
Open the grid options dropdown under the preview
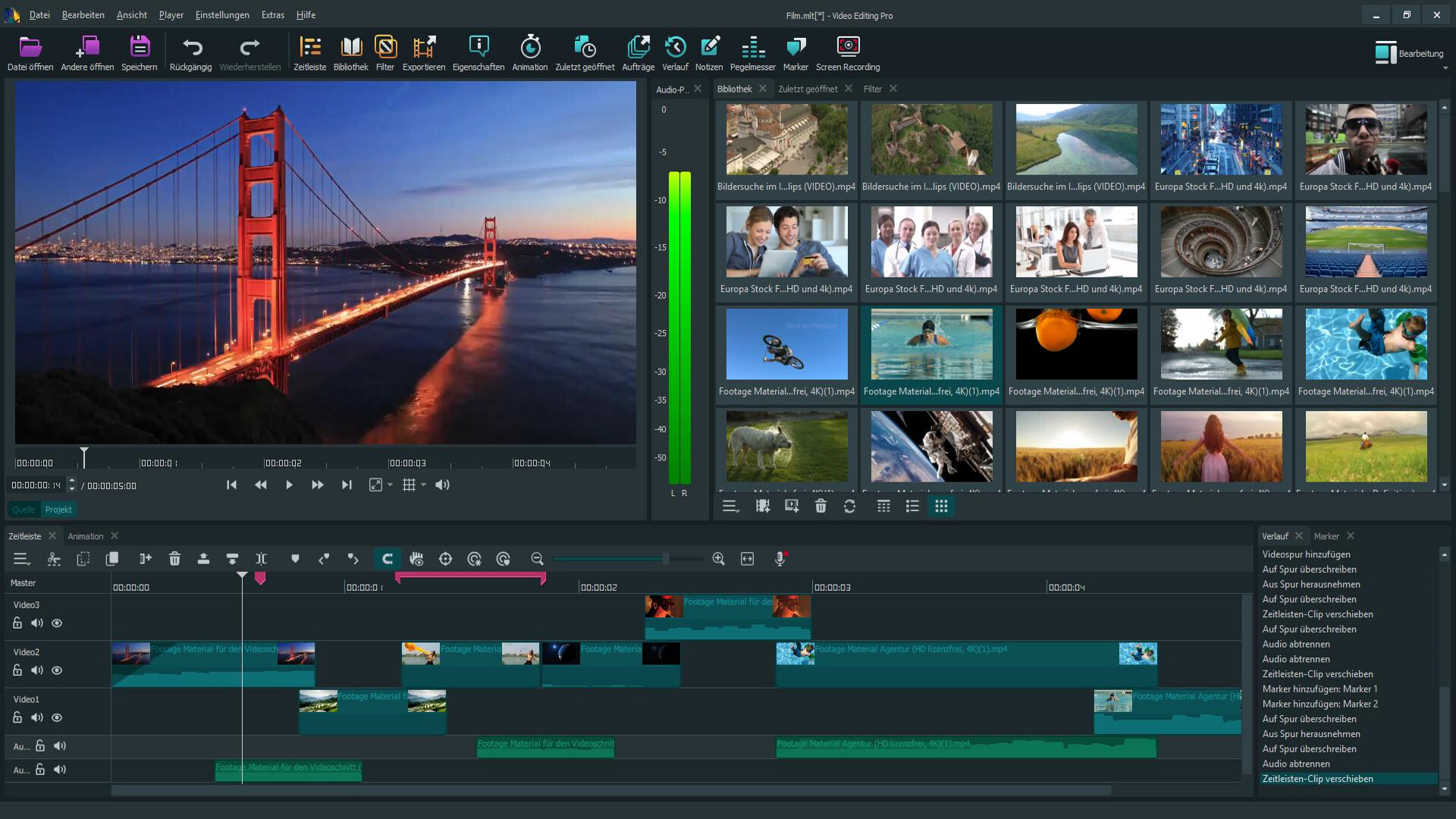(x=422, y=485)
